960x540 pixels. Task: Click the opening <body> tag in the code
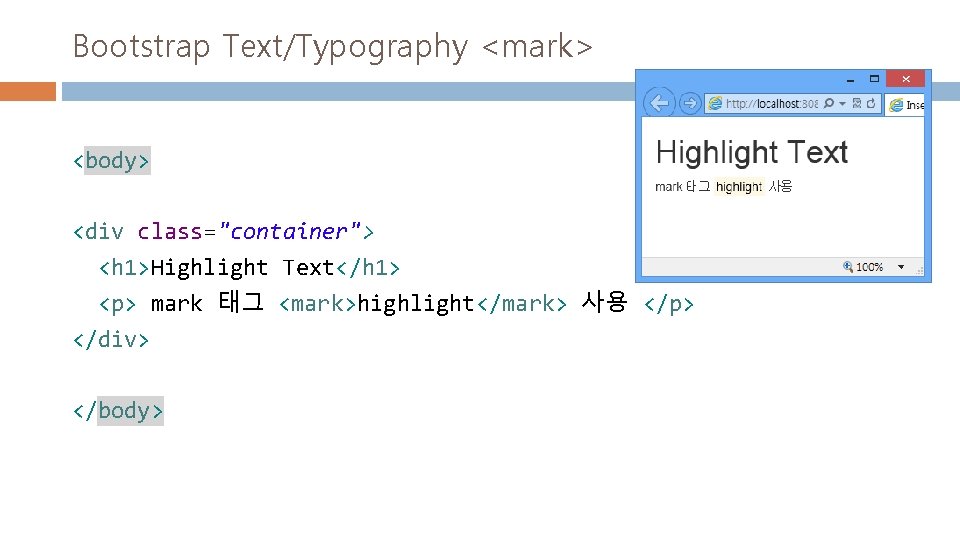[111, 160]
